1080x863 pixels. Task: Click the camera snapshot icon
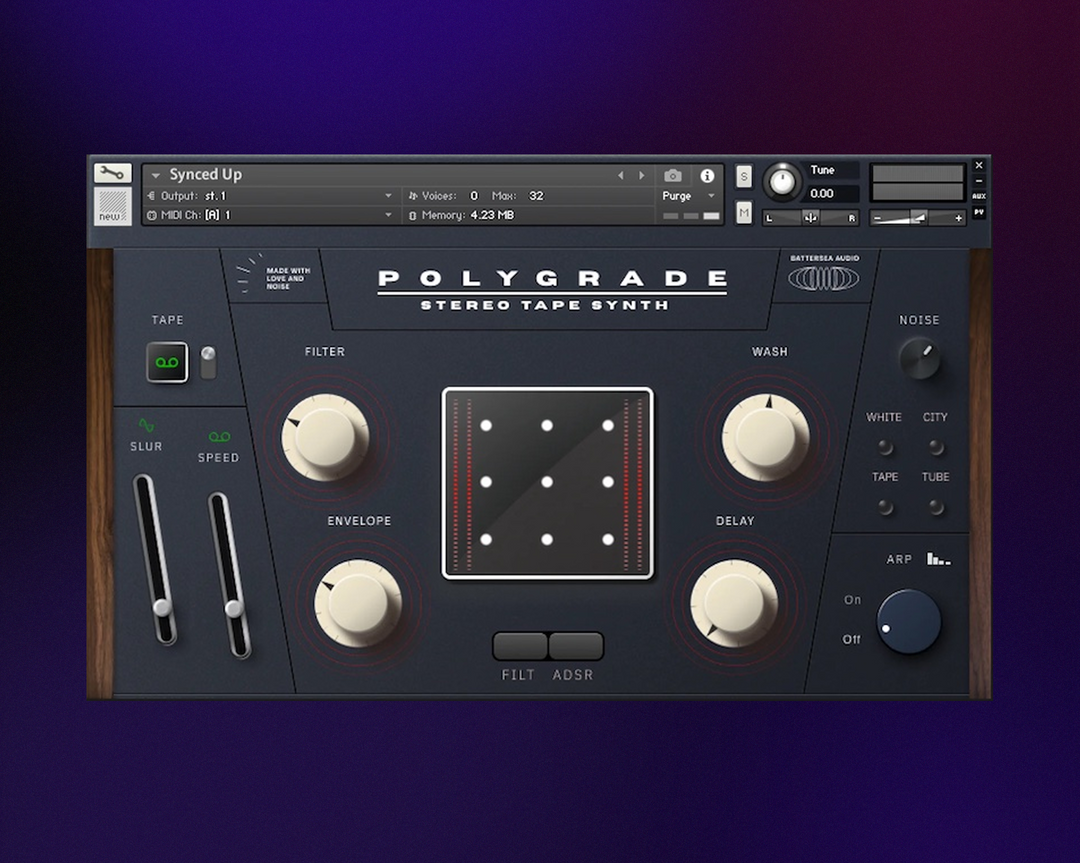point(672,175)
